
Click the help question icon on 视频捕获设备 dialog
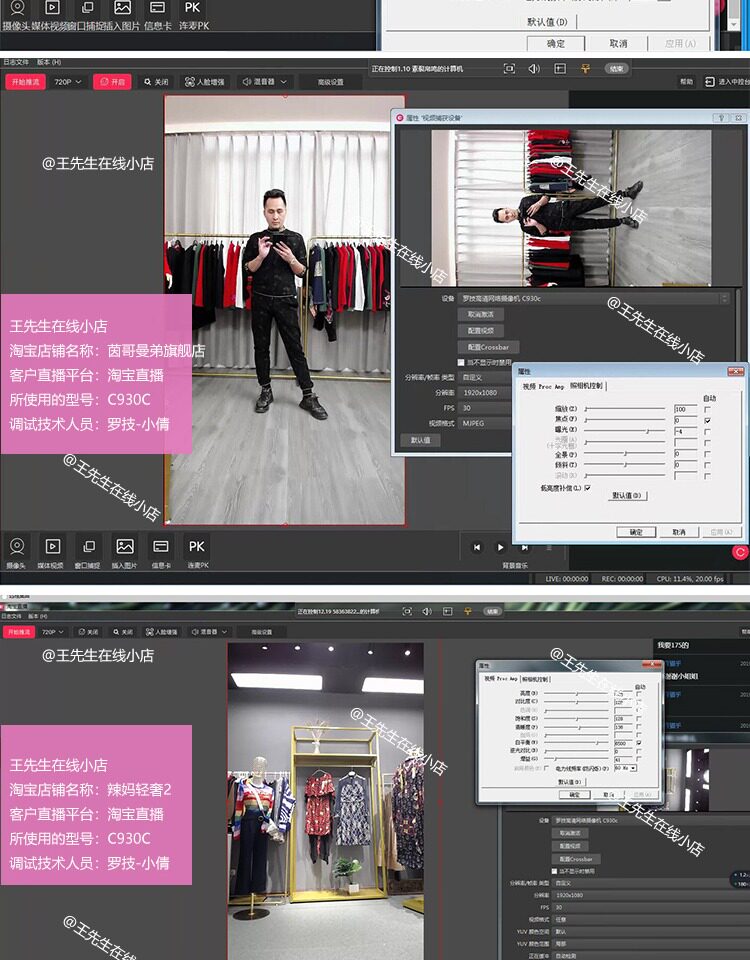722,118
